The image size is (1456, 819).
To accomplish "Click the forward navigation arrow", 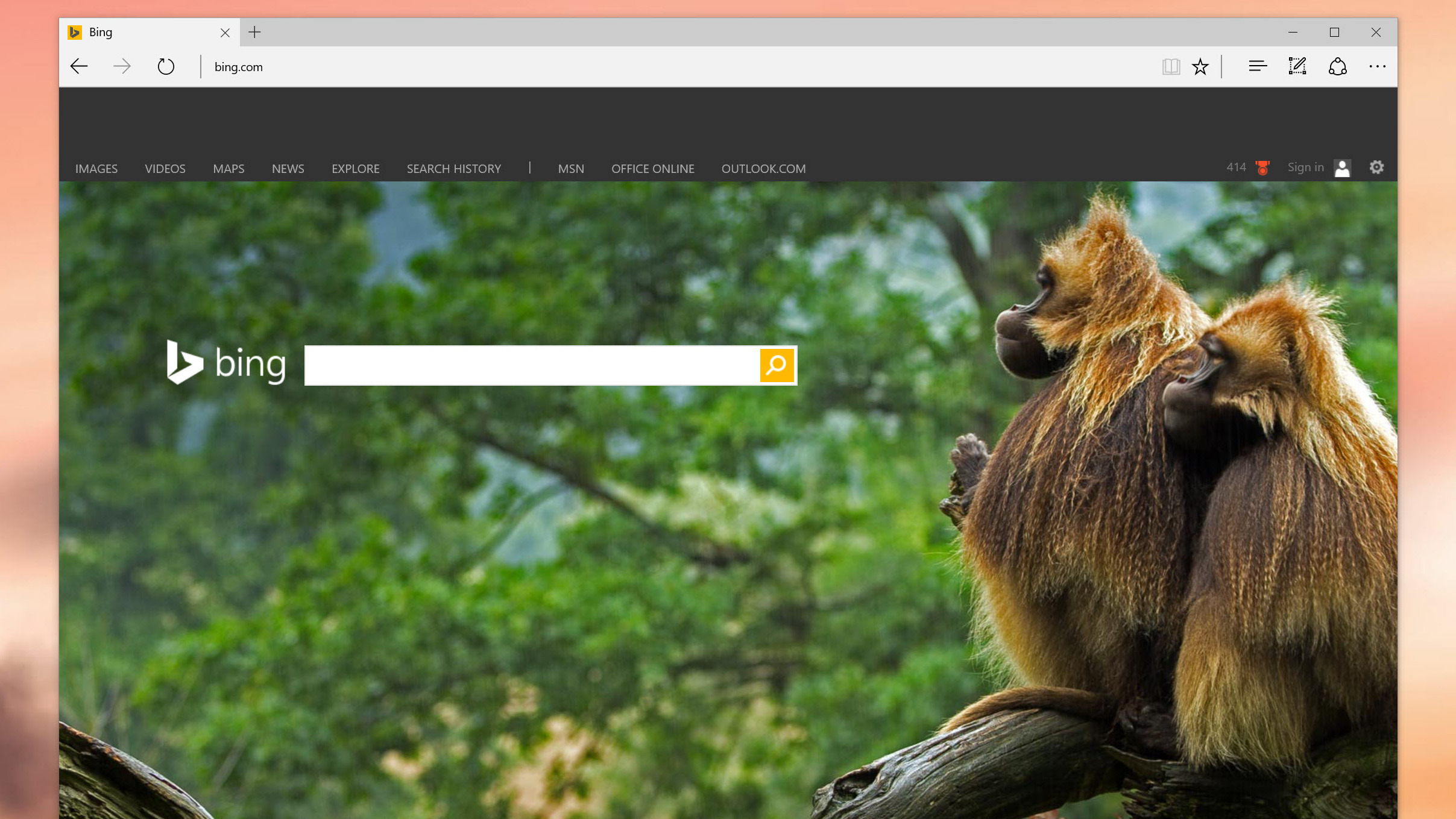I will pyautogui.click(x=122, y=66).
